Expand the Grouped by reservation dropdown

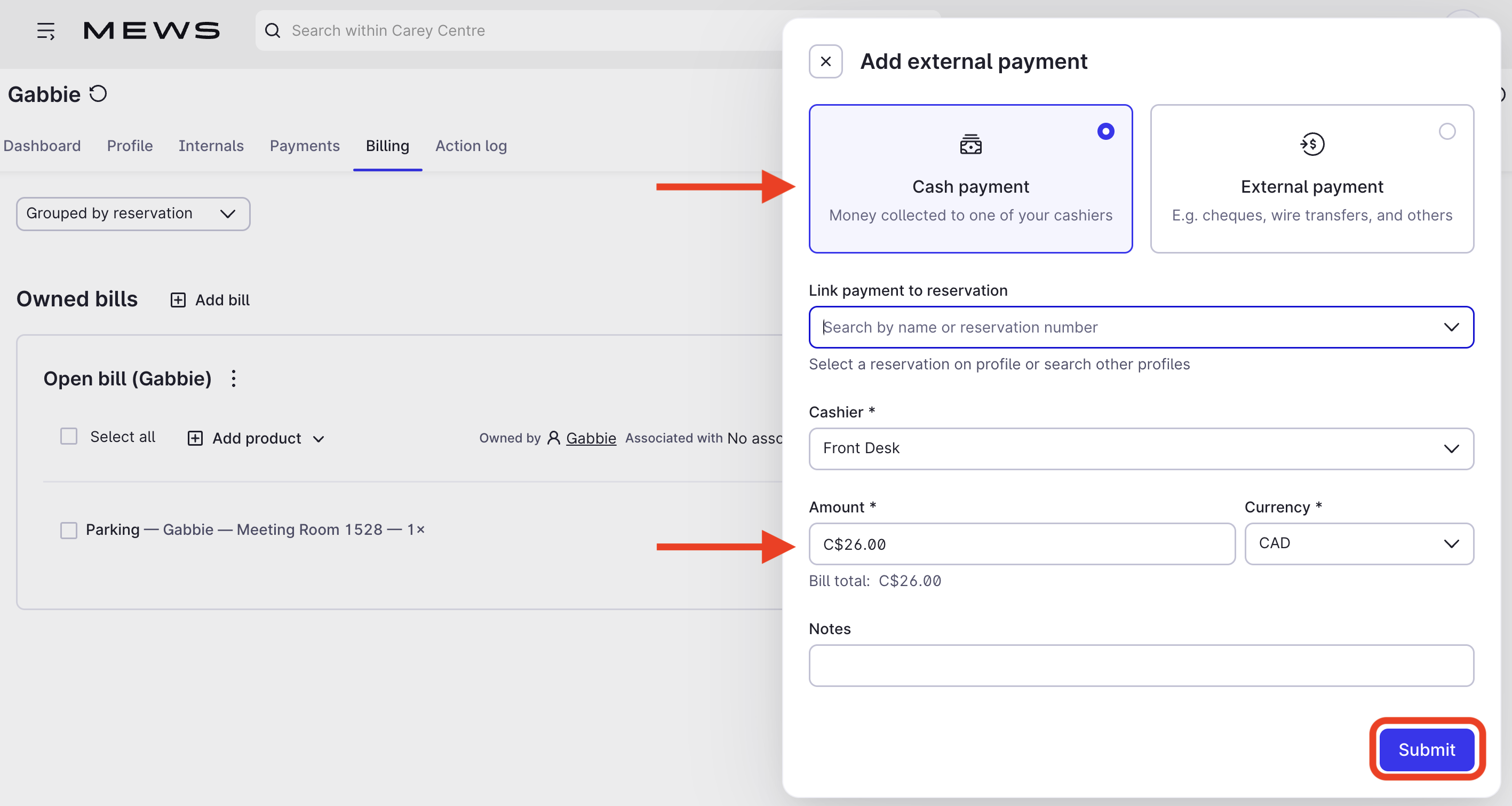click(x=133, y=214)
